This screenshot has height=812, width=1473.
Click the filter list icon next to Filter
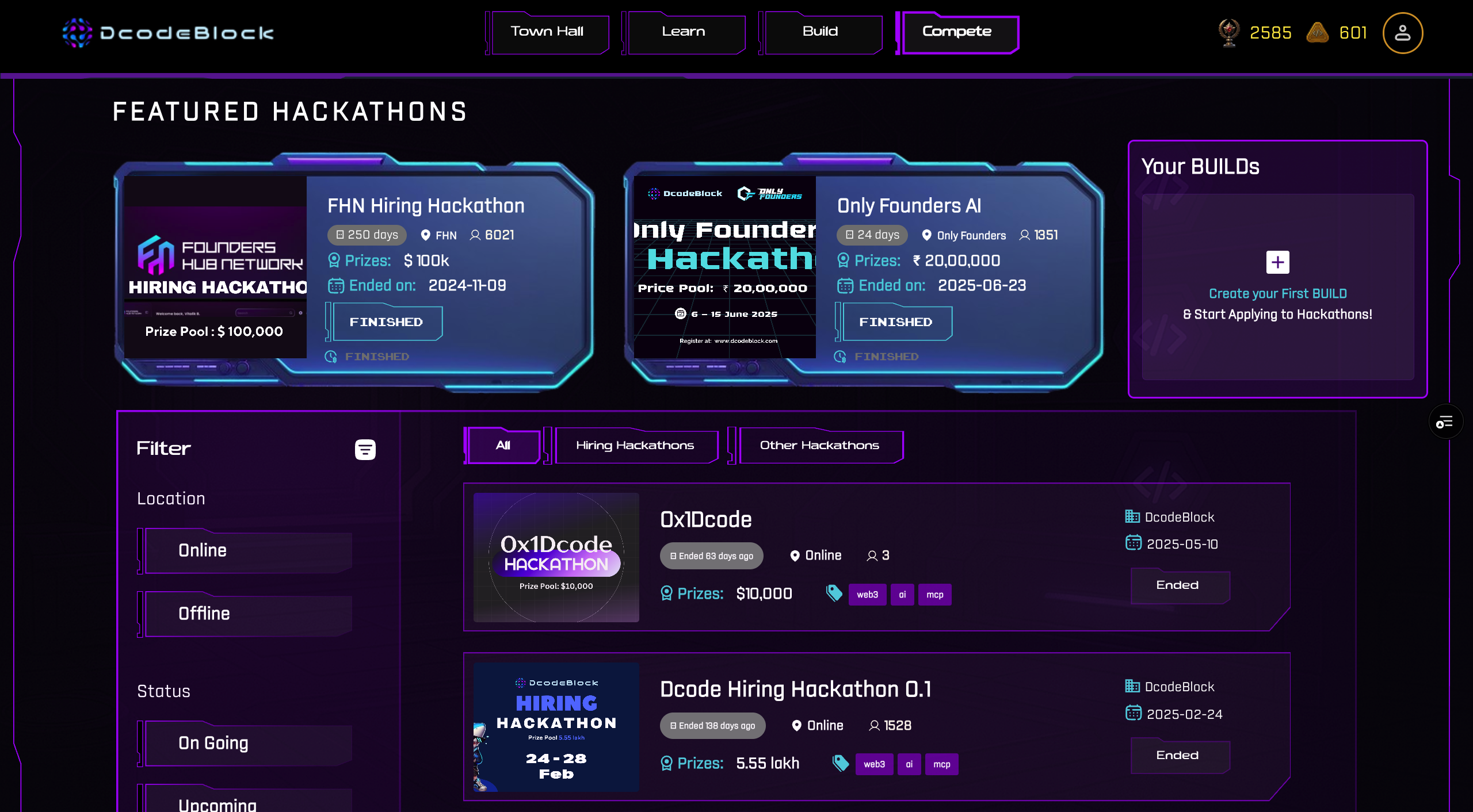click(365, 449)
